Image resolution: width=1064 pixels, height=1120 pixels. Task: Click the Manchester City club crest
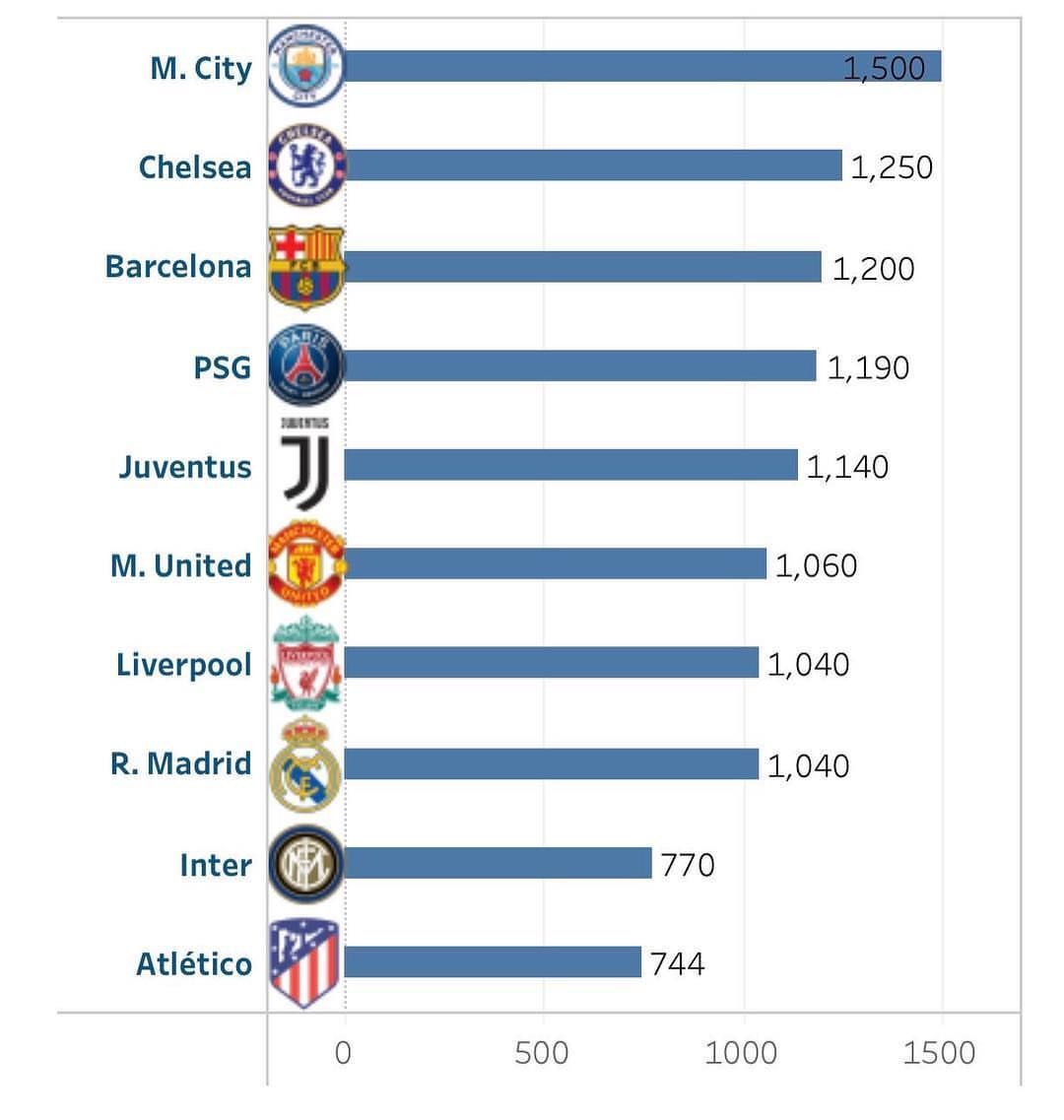[305, 66]
